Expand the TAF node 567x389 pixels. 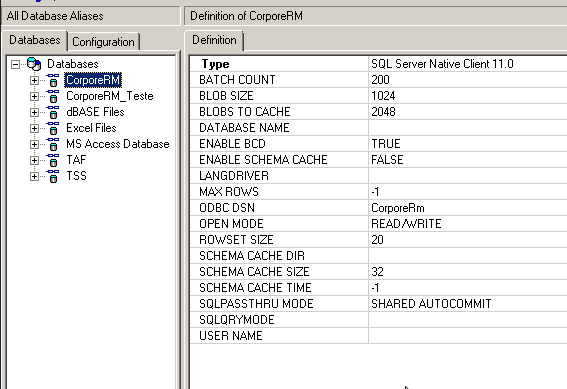click(x=34, y=161)
